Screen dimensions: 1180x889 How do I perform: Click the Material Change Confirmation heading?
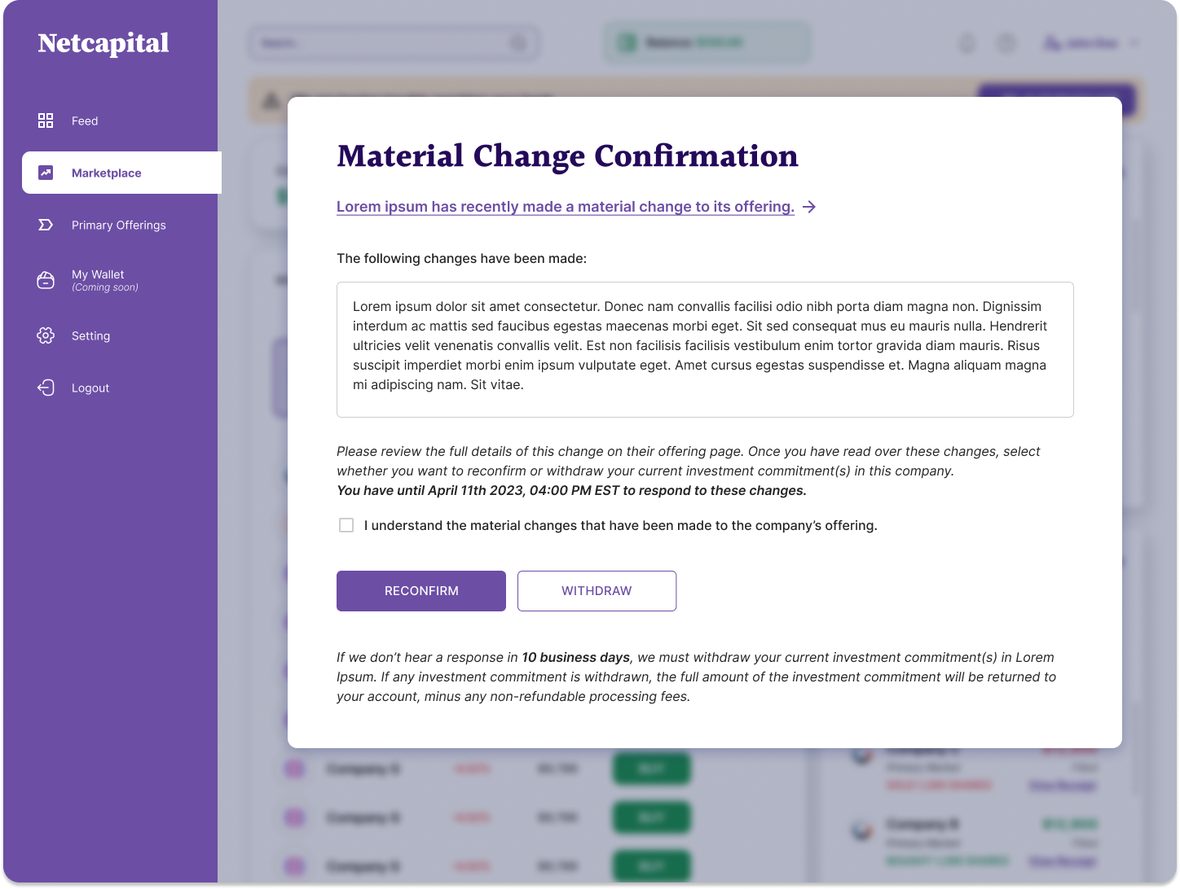[567, 157]
